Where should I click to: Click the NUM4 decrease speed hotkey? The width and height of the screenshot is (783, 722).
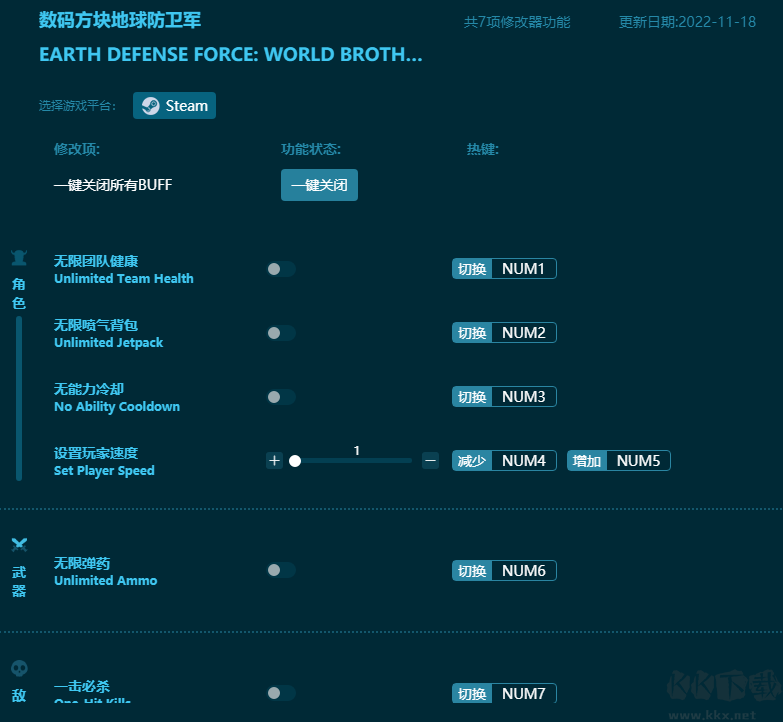(523, 461)
